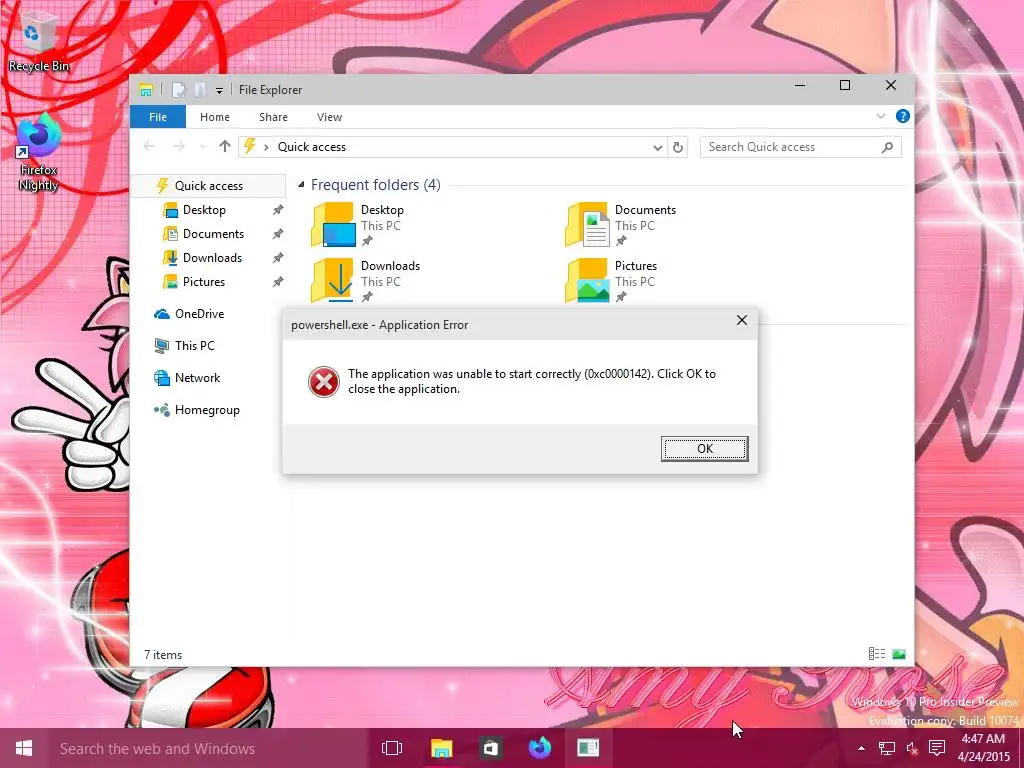Select Quick access in the navigation pane
Image resolution: width=1024 pixels, height=768 pixels.
coord(208,185)
